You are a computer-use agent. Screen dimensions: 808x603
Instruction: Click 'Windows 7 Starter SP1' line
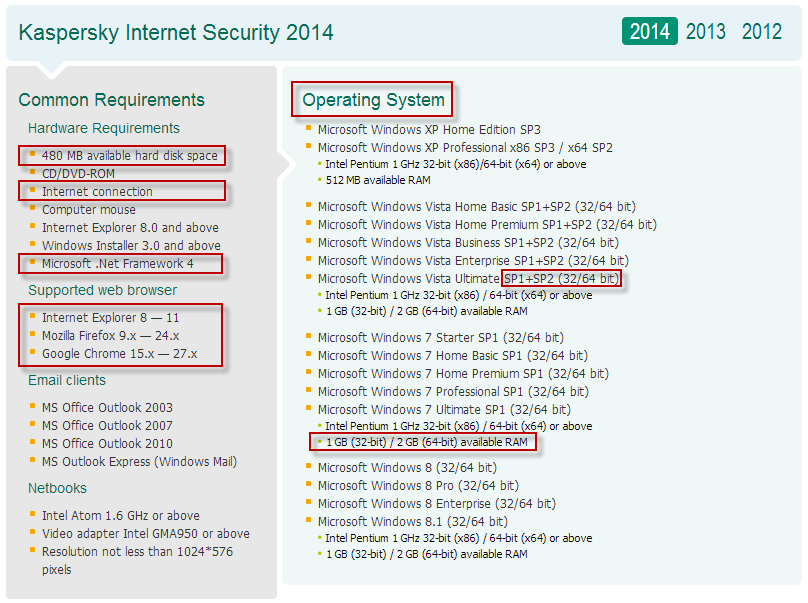(441, 338)
